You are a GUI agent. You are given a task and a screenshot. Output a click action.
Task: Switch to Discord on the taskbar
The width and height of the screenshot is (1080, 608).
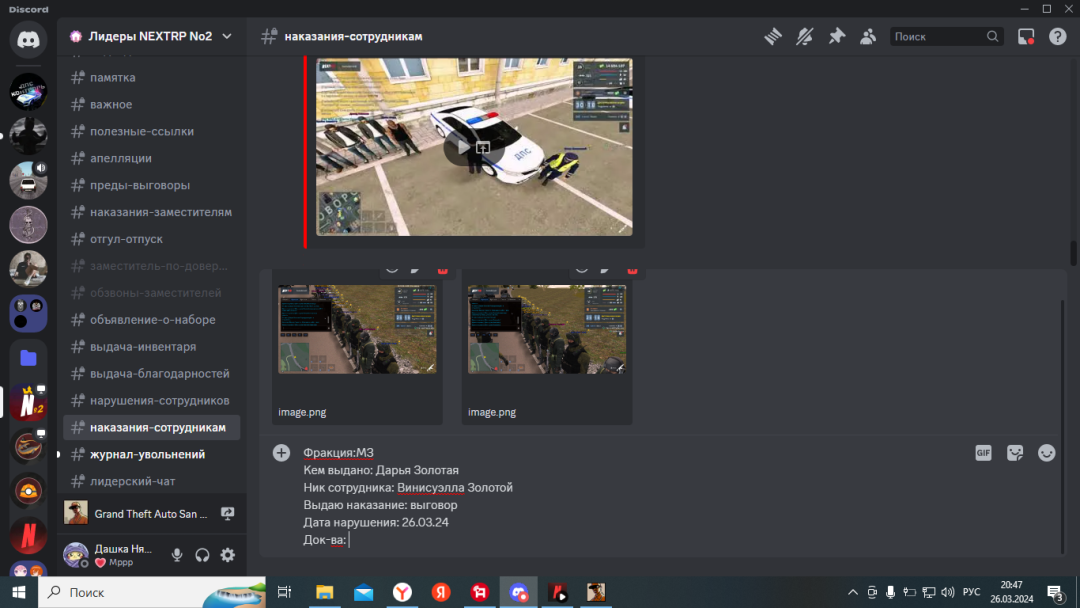pyautogui.click(x=519, y=592)
